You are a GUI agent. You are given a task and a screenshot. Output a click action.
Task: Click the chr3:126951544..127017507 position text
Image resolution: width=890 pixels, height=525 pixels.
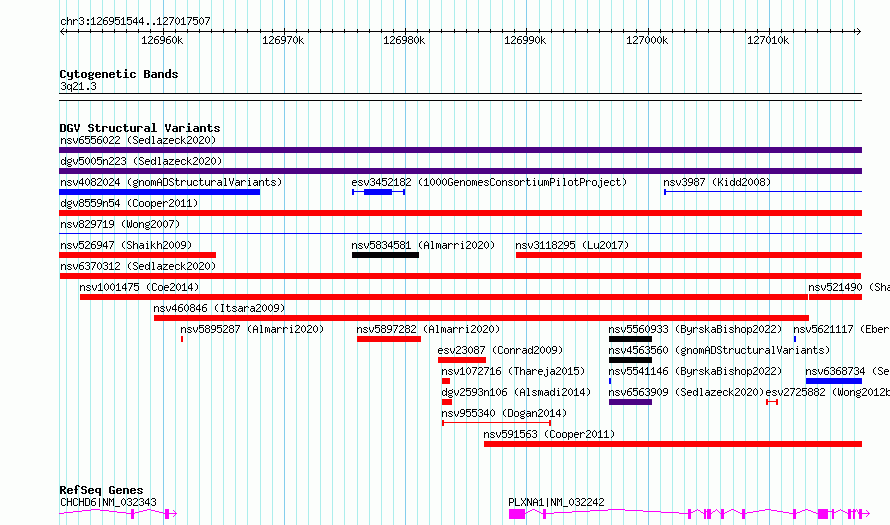coord(135,21)
